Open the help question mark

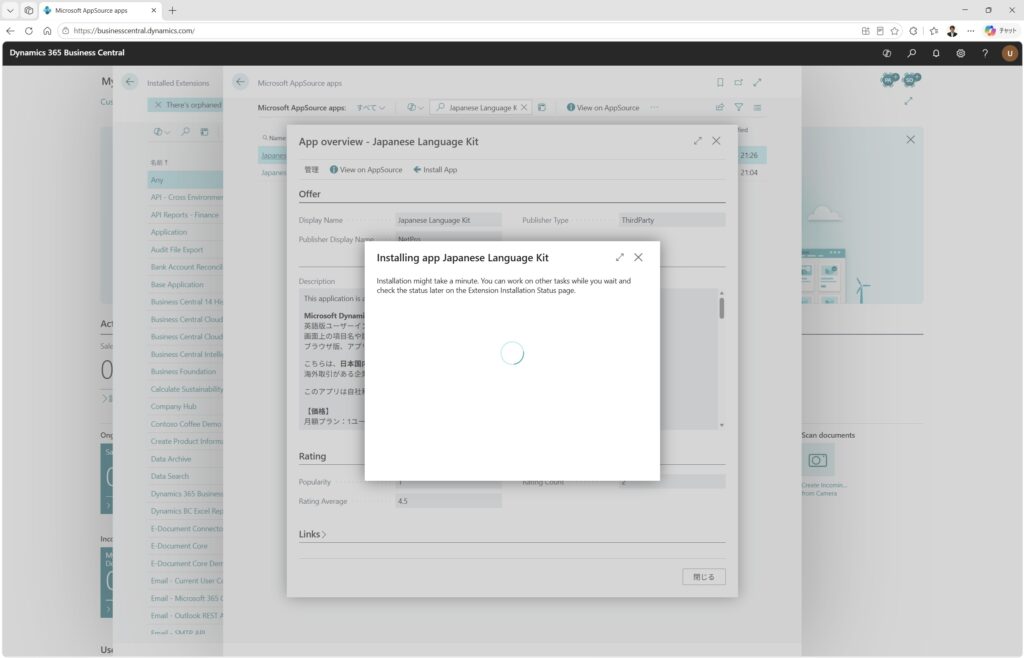tap(985, 54)
